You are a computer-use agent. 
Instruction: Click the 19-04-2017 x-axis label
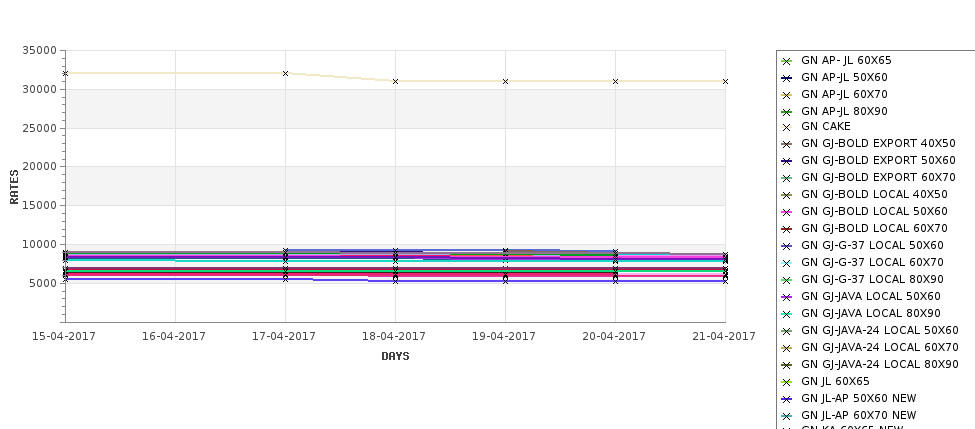(x=504, y=336)
